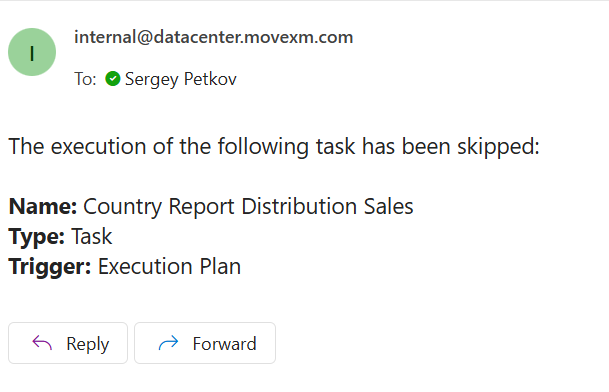Click the purple reply arrow icon

tap(42, 343)
